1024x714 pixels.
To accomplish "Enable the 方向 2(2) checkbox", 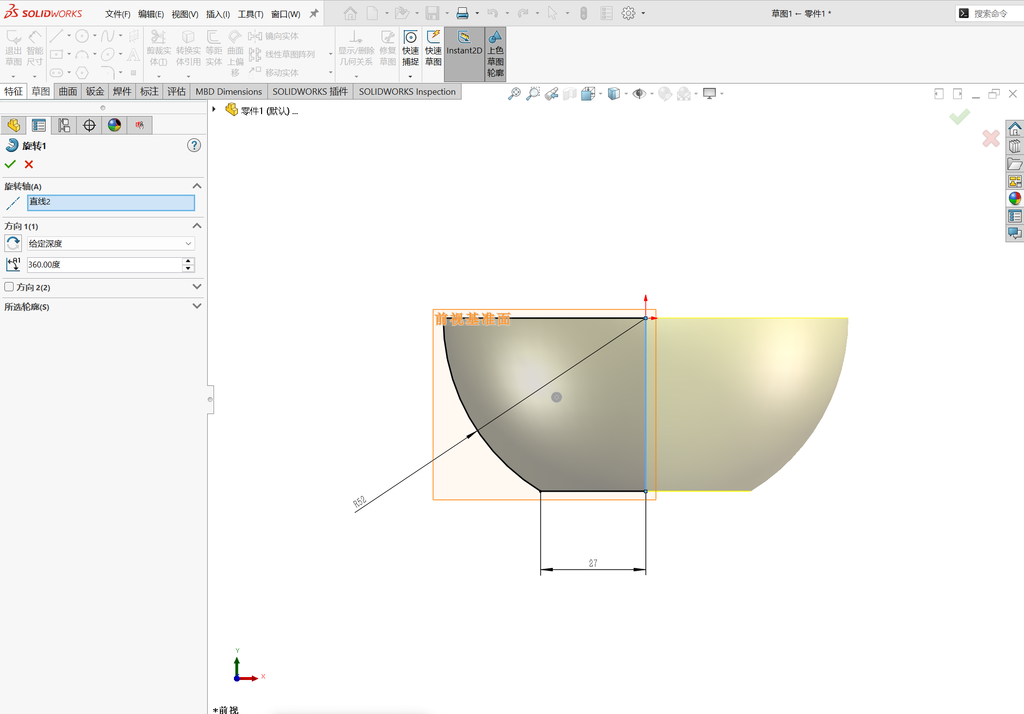I will (x=9, y=287).
